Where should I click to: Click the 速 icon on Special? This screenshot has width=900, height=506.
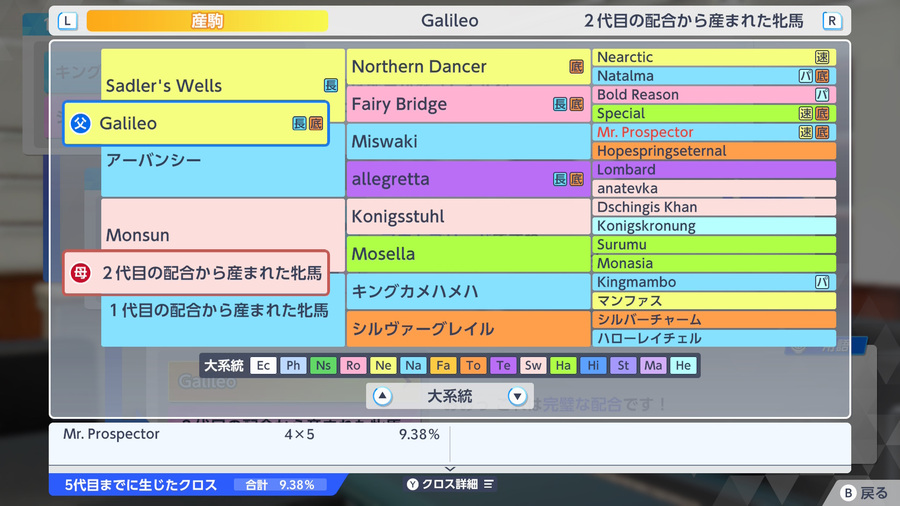806,114
